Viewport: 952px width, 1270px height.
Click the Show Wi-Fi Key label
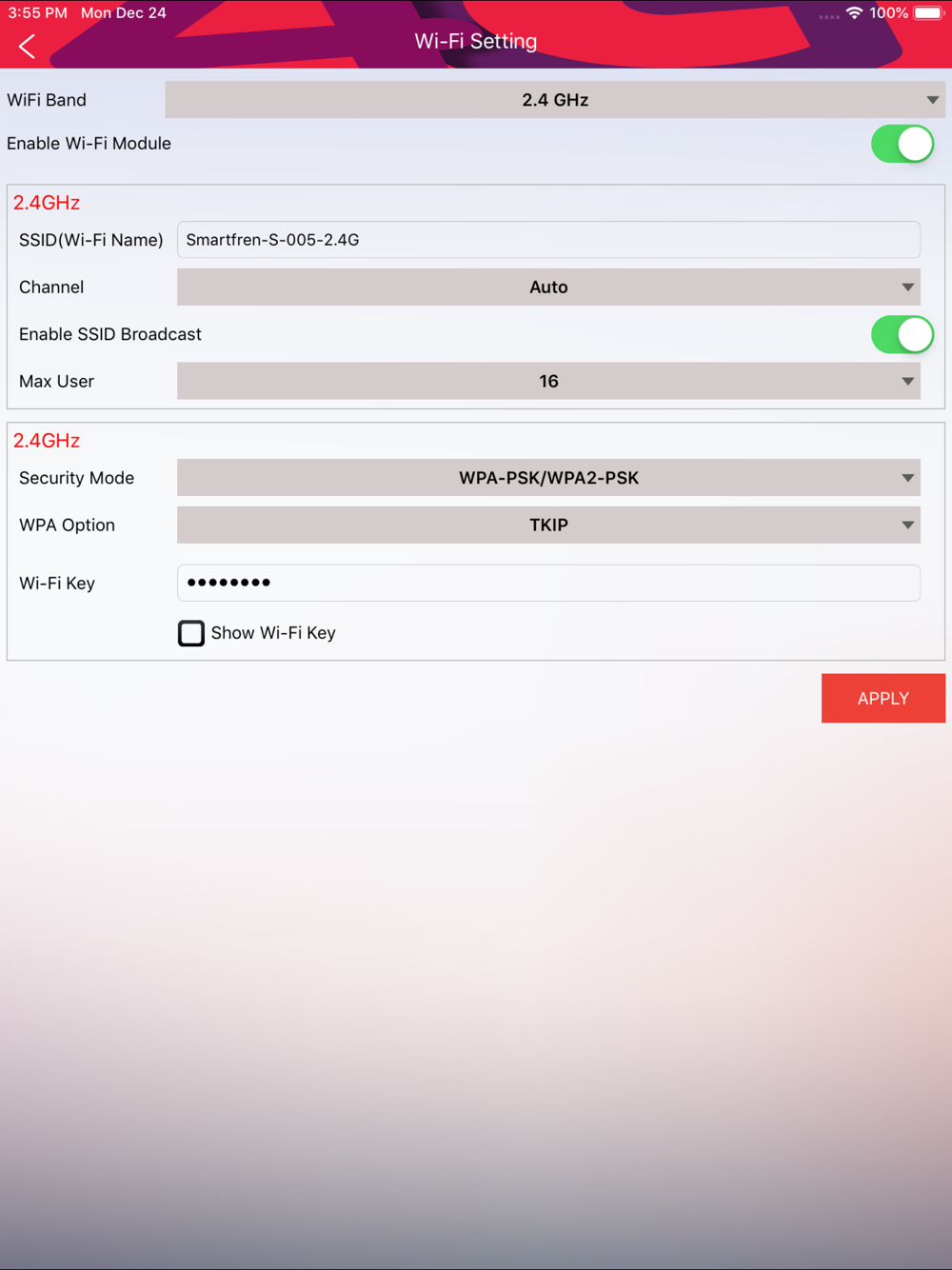[273, 633]
